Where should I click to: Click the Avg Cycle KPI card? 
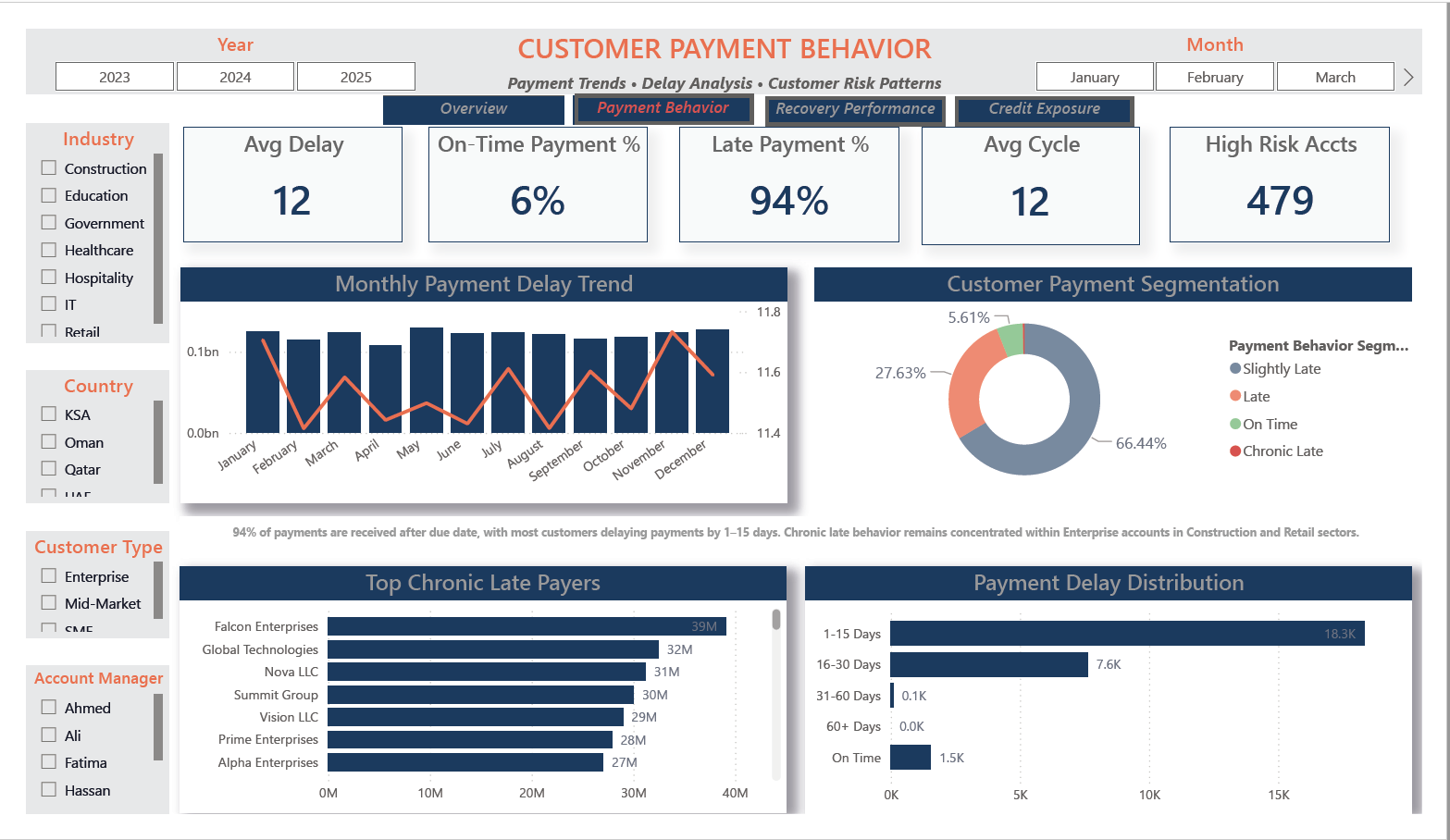(1031, 186)
